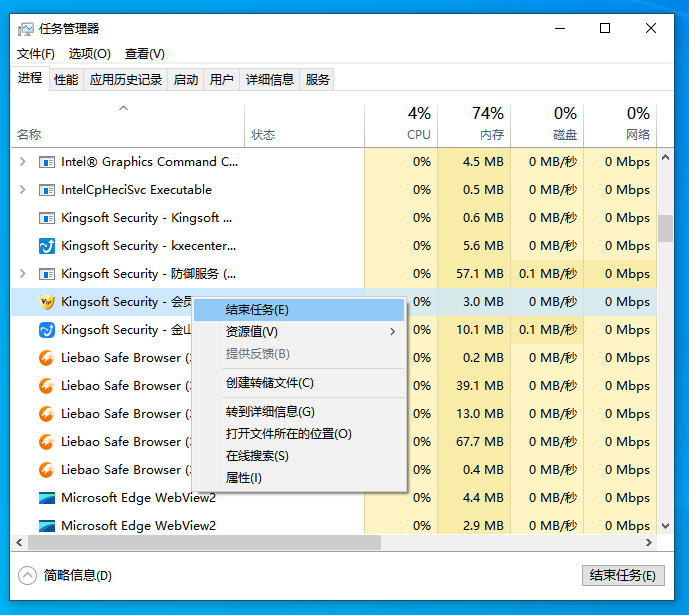Click the VIP shield icon of Kingsoft Security 会员

(x=47, y=302)
